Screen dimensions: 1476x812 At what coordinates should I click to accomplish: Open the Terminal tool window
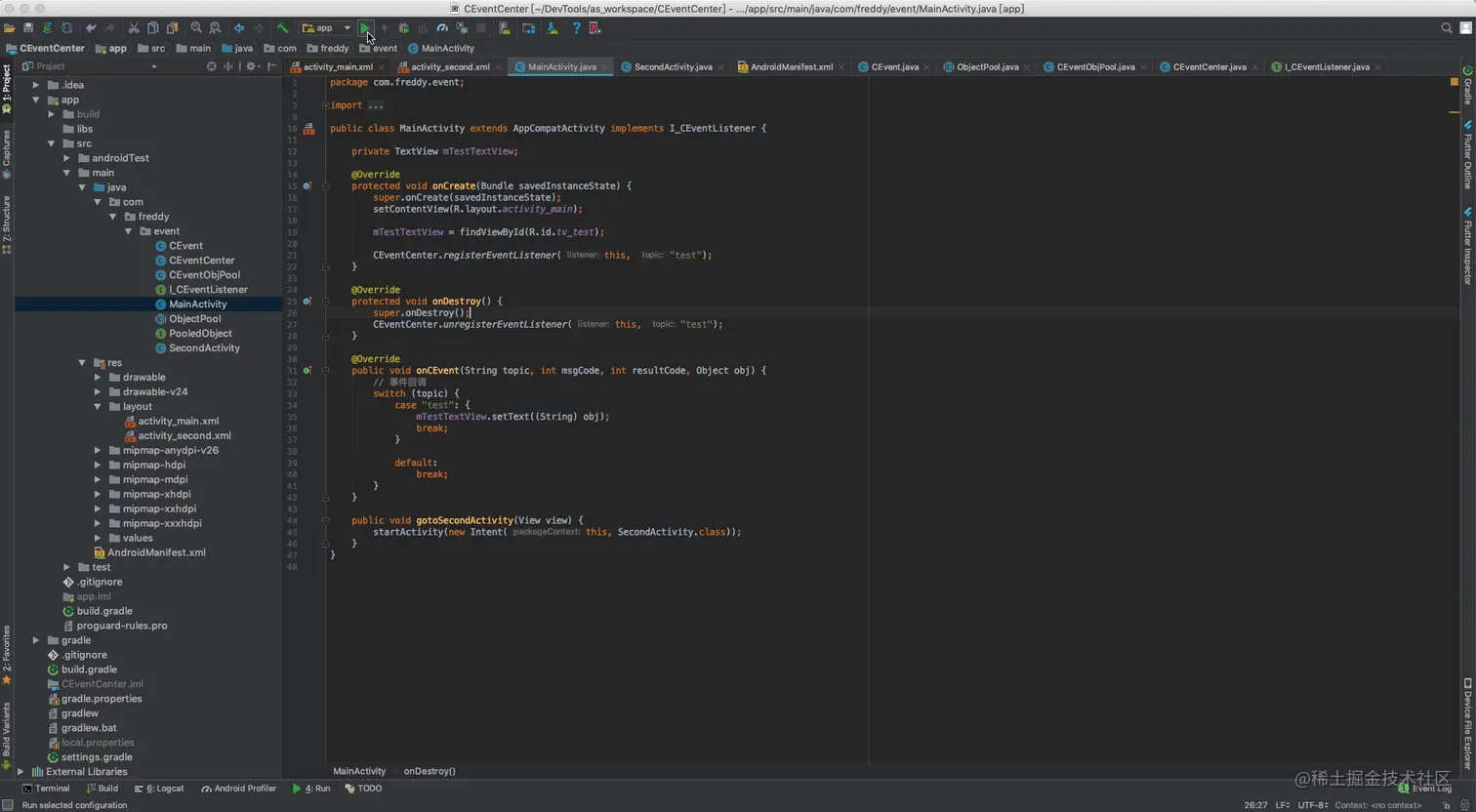click(x=46, y=789)
